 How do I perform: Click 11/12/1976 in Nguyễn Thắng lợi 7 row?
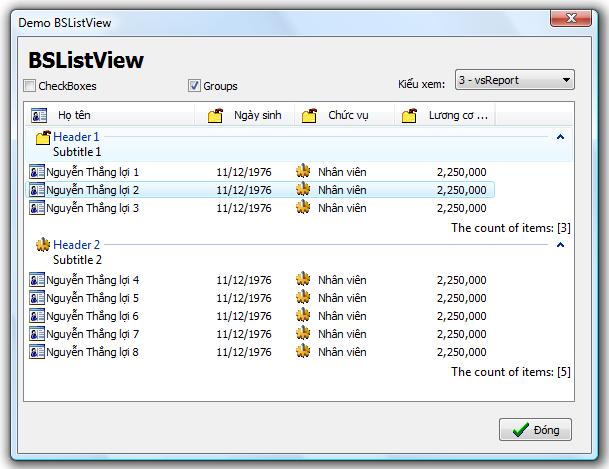(244, 334)
